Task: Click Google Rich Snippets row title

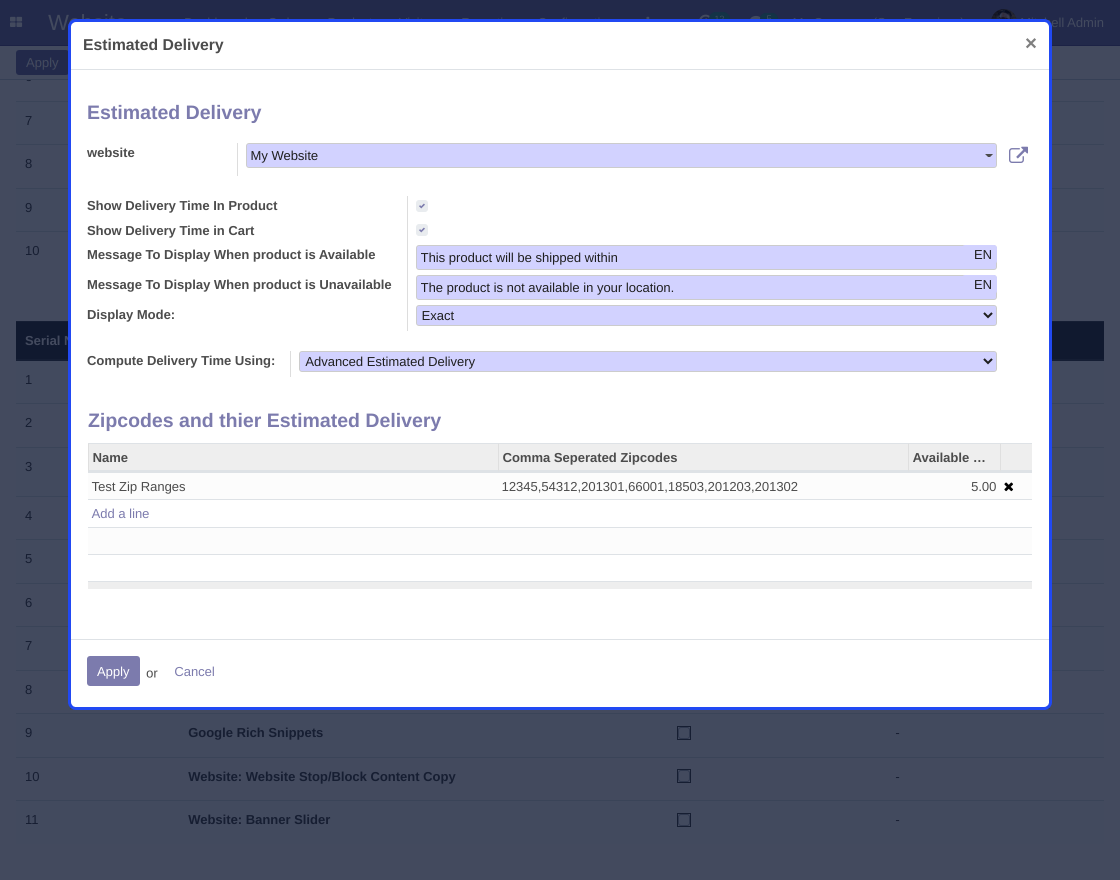Action: pyautogui.click(x=255, y=733)
